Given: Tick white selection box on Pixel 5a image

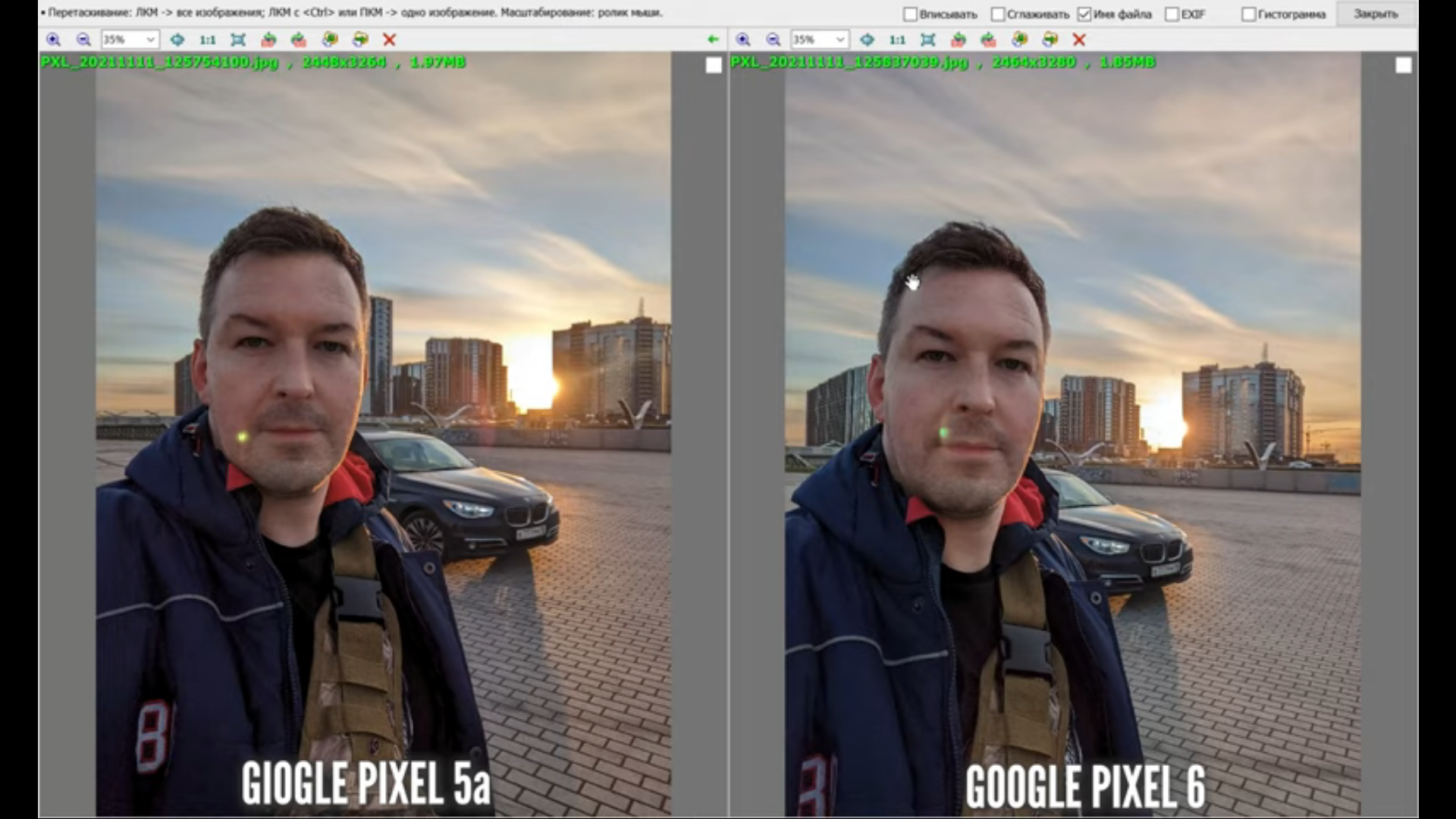Looking at the screenshot, I should [714, 66].
